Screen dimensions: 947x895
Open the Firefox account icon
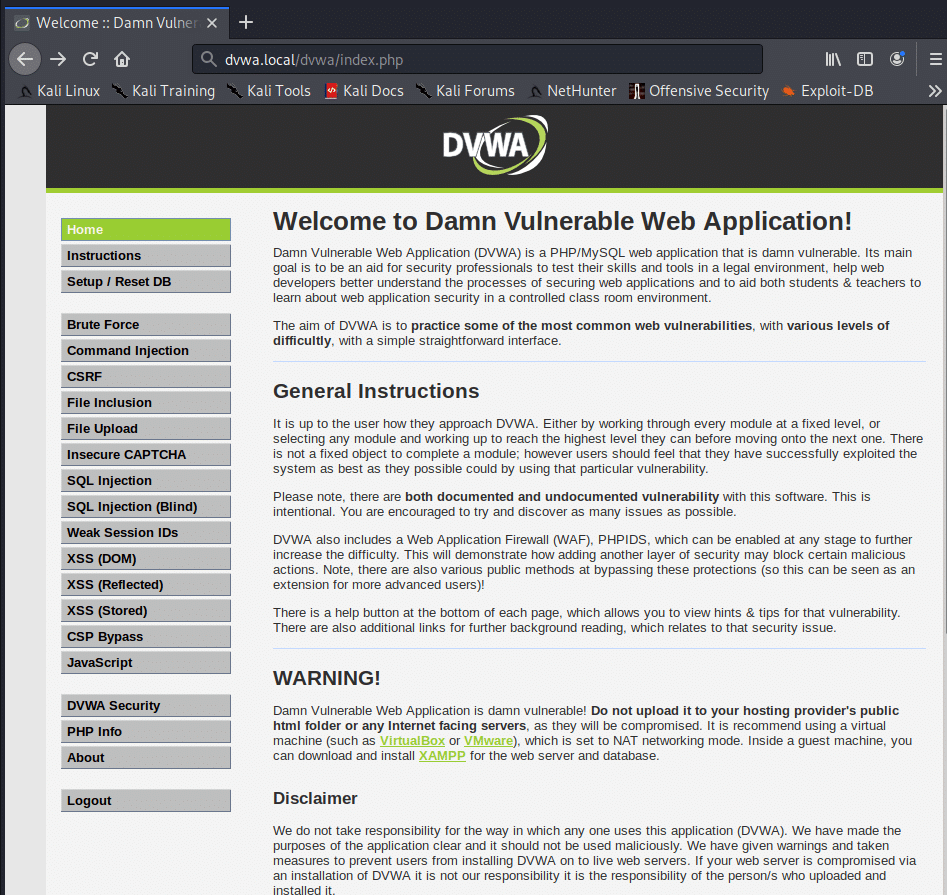[897, 59]
